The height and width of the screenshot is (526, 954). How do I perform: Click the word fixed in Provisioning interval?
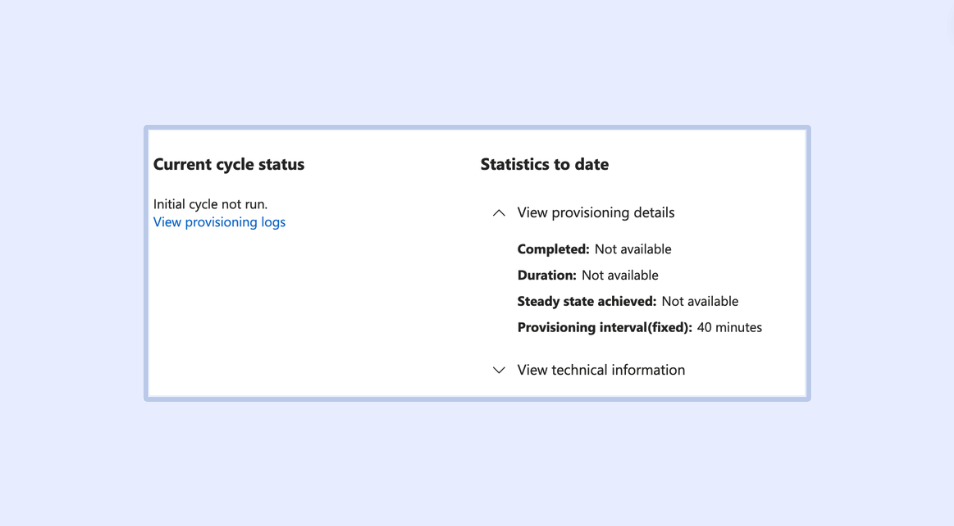click(671, 327)
